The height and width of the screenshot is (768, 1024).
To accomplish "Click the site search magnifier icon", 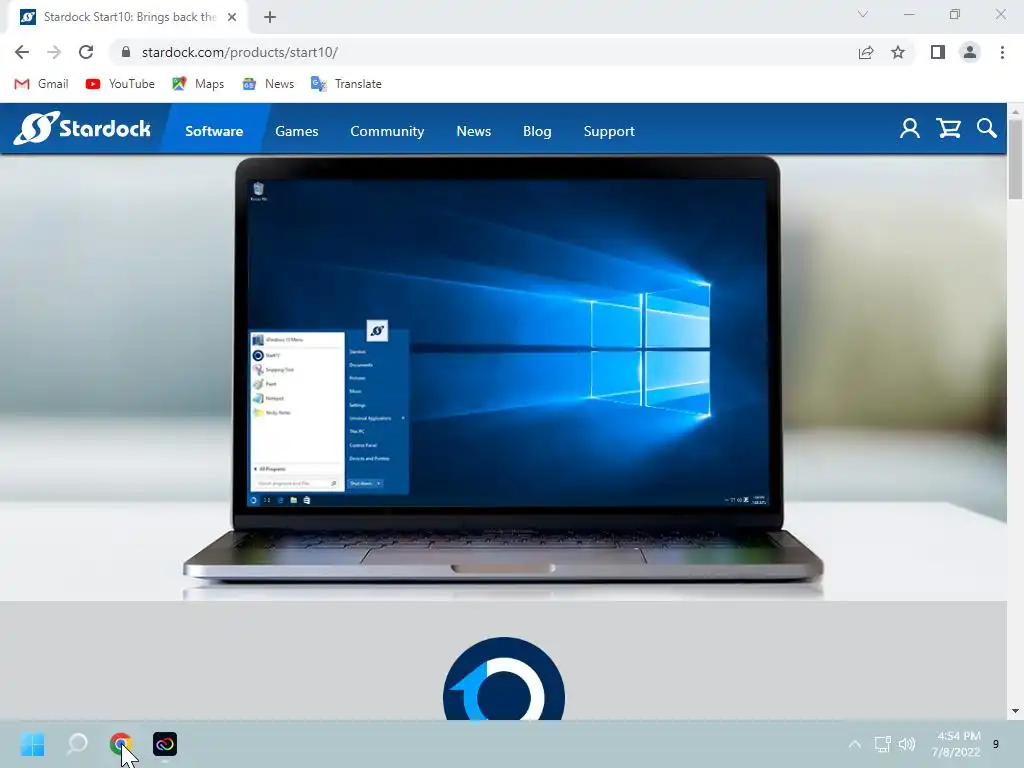I will [987, 129].
